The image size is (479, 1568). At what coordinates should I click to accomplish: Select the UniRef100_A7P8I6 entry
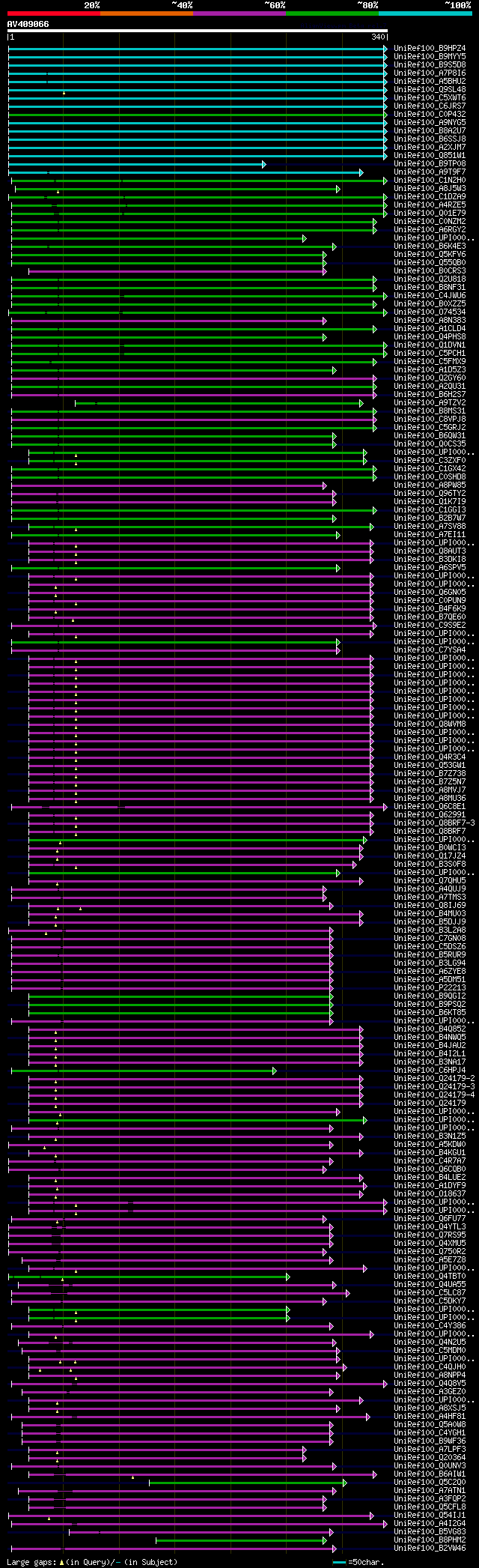pos(430,73)
